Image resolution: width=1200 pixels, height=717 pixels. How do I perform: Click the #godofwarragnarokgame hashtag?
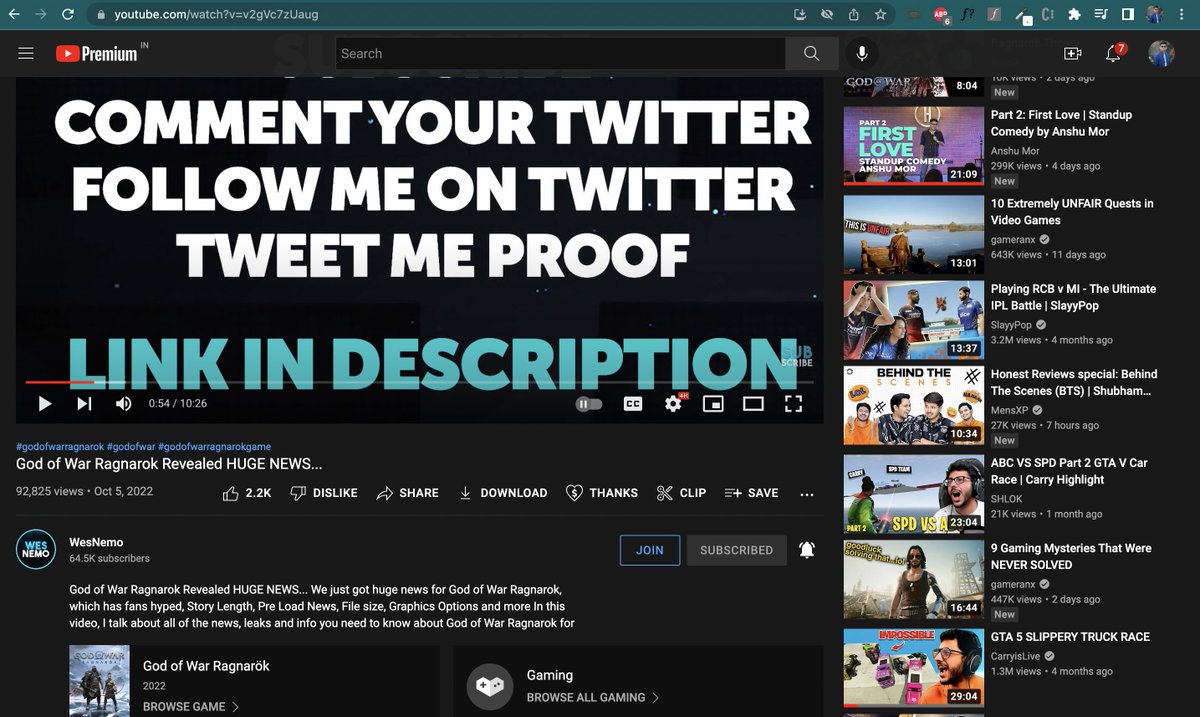click(214, 446)
